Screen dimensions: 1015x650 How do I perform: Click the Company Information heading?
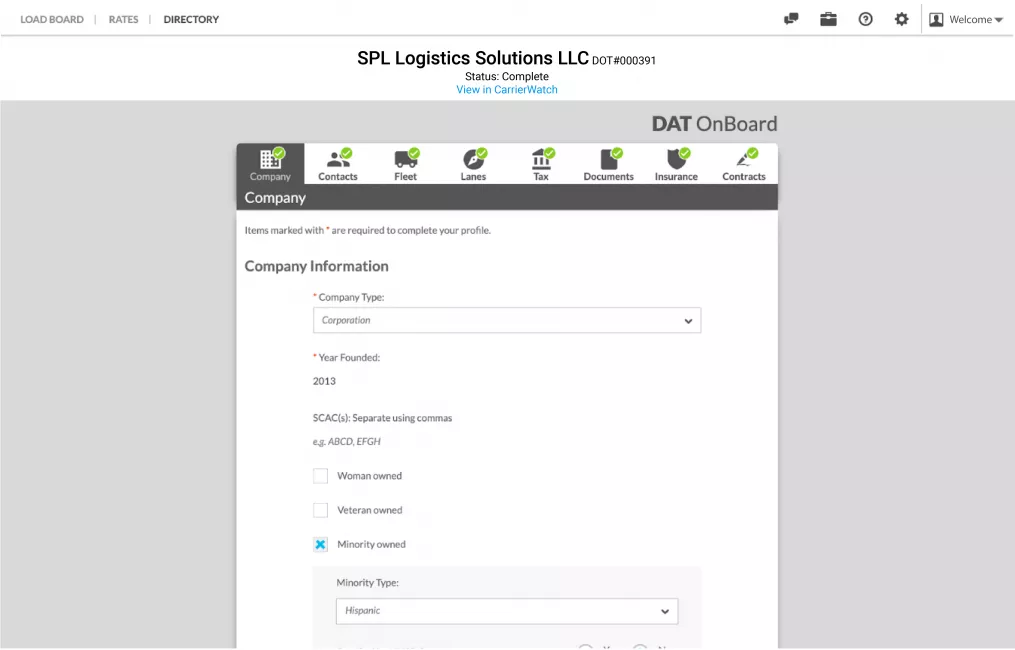[317, 266]
